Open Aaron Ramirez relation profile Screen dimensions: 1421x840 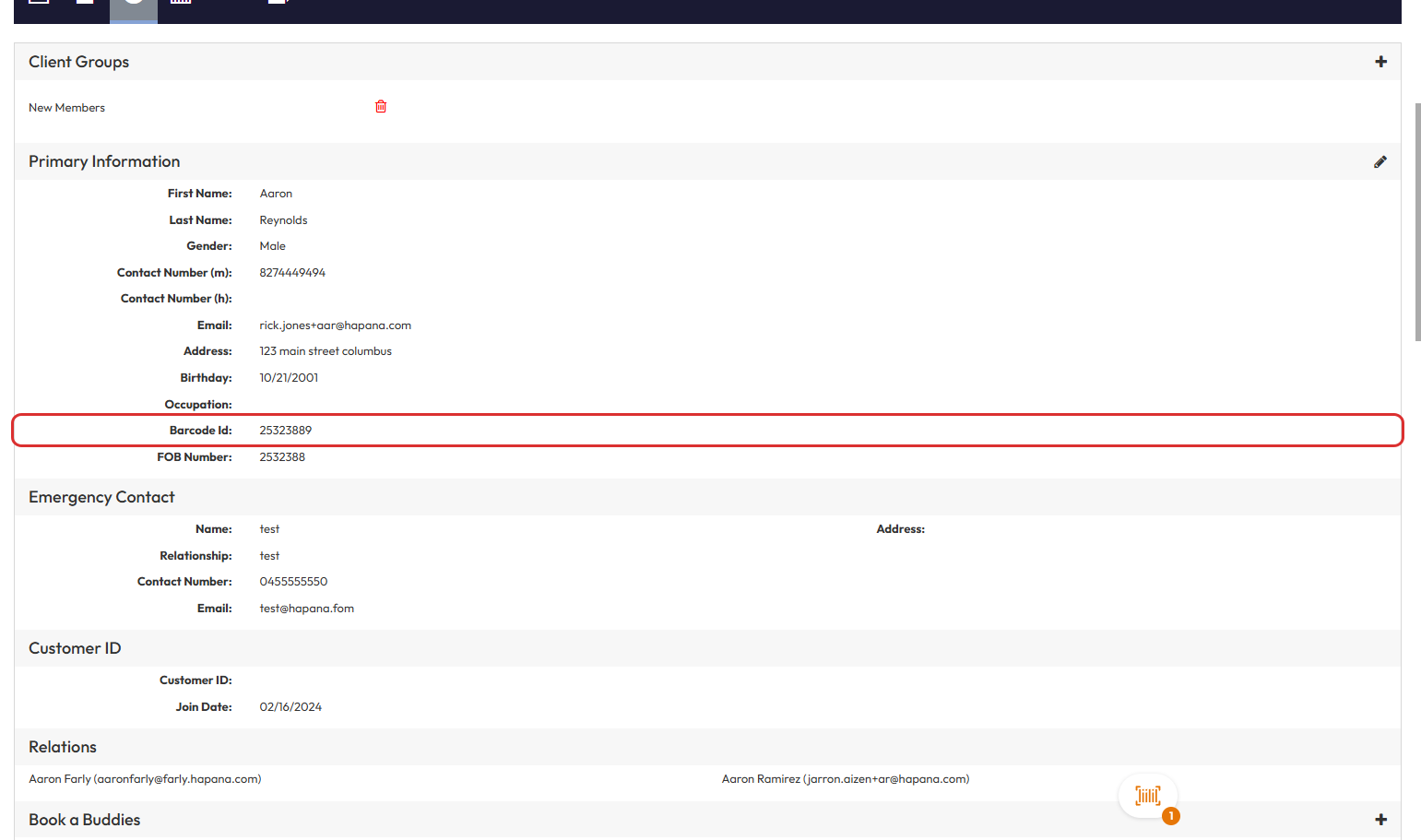click(845, 779)
